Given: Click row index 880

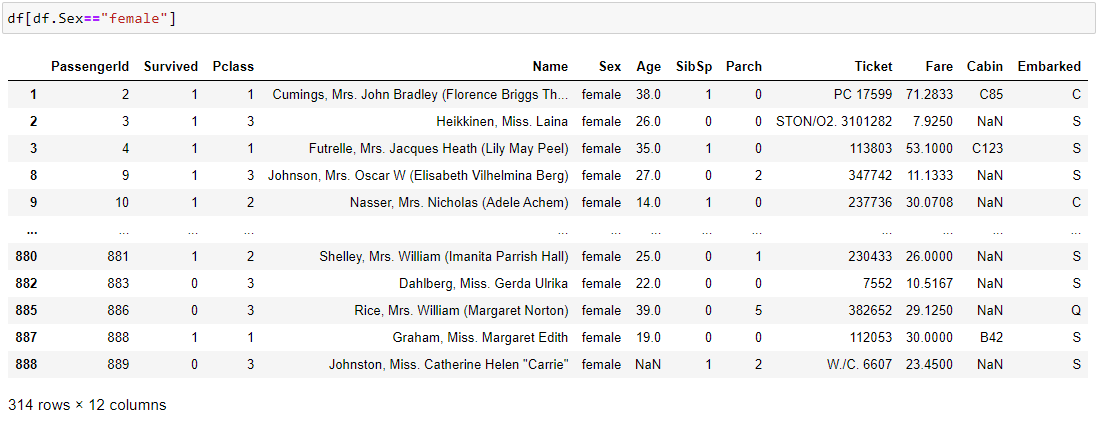Looking at the screenshot, I should coord(26,256).
